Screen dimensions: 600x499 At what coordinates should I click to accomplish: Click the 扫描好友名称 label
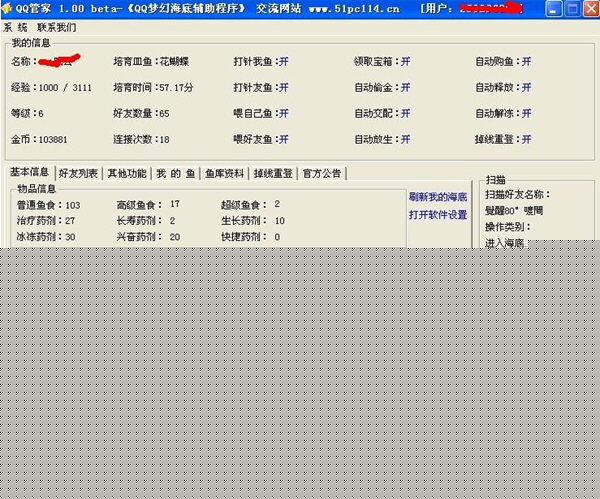518,194
